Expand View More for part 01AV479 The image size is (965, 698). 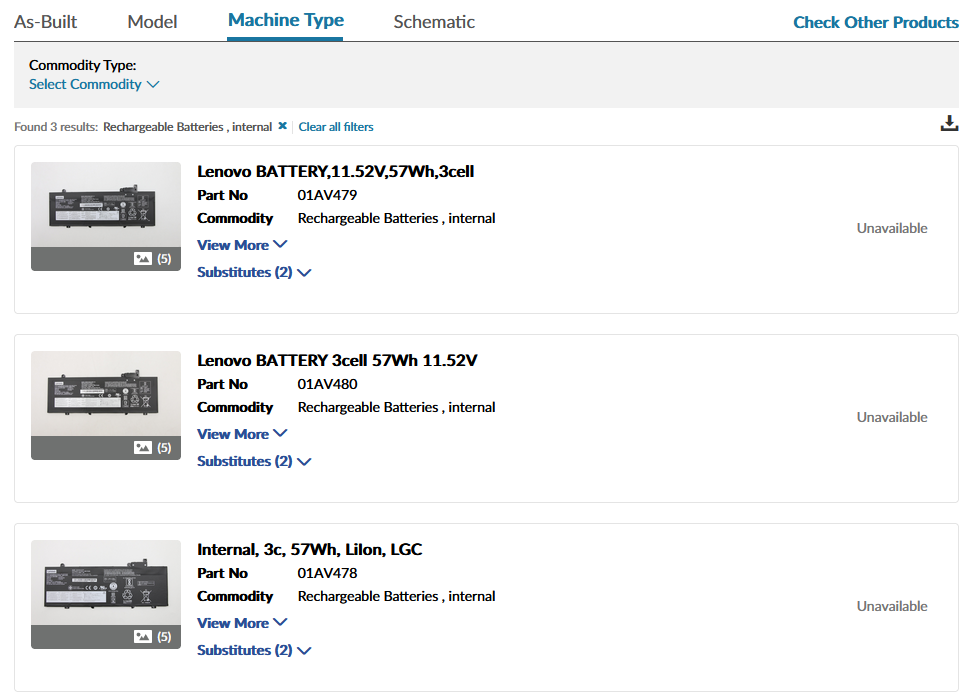pos(241,245)
